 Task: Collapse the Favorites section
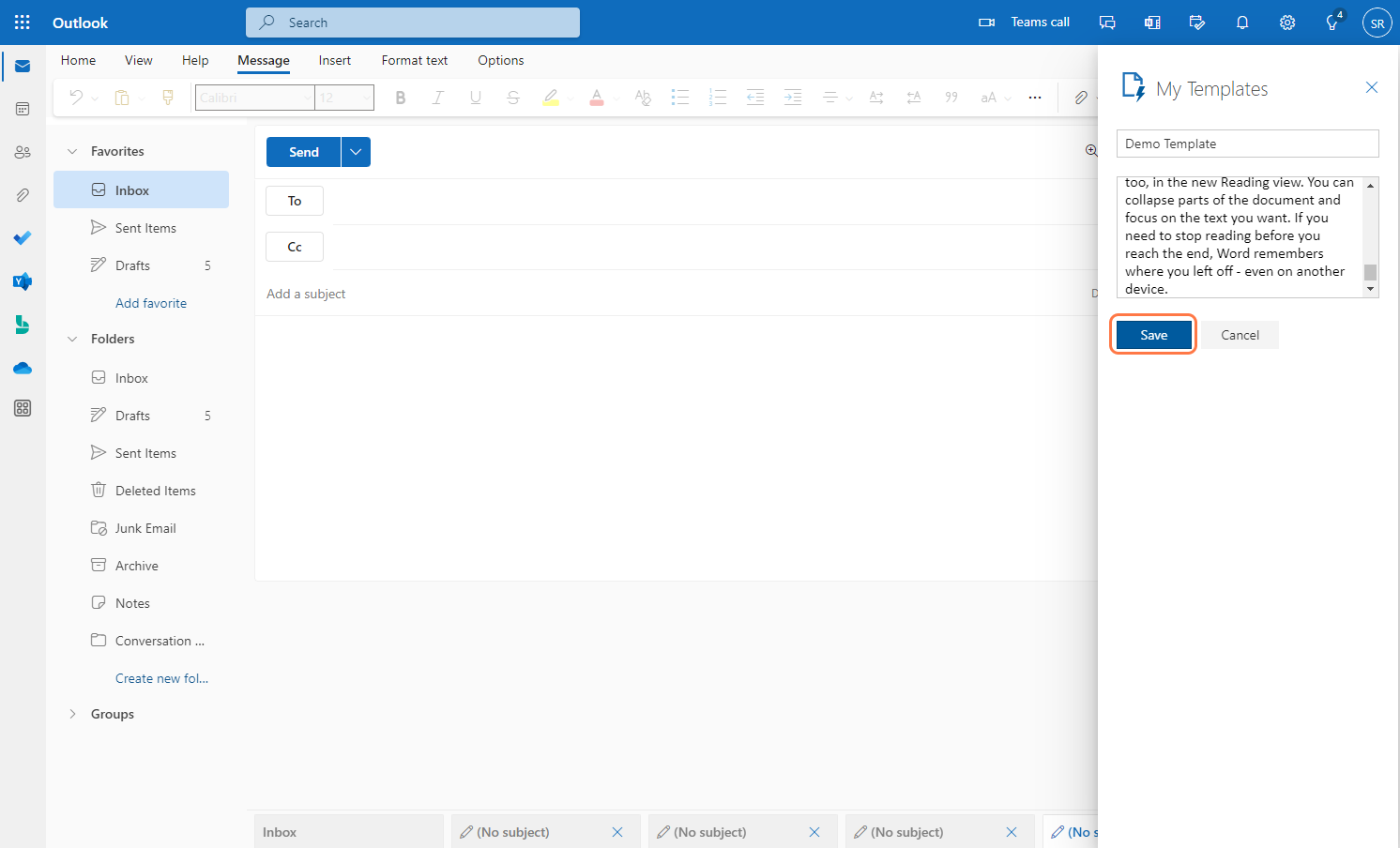pyautogui.click(x=72, y=151)
